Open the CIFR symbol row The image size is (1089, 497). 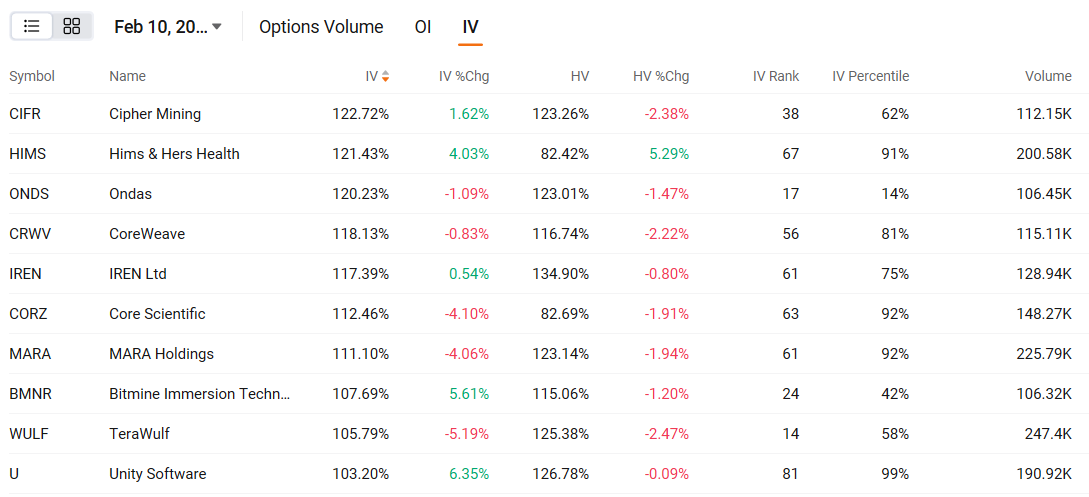(x=544, y=114)
